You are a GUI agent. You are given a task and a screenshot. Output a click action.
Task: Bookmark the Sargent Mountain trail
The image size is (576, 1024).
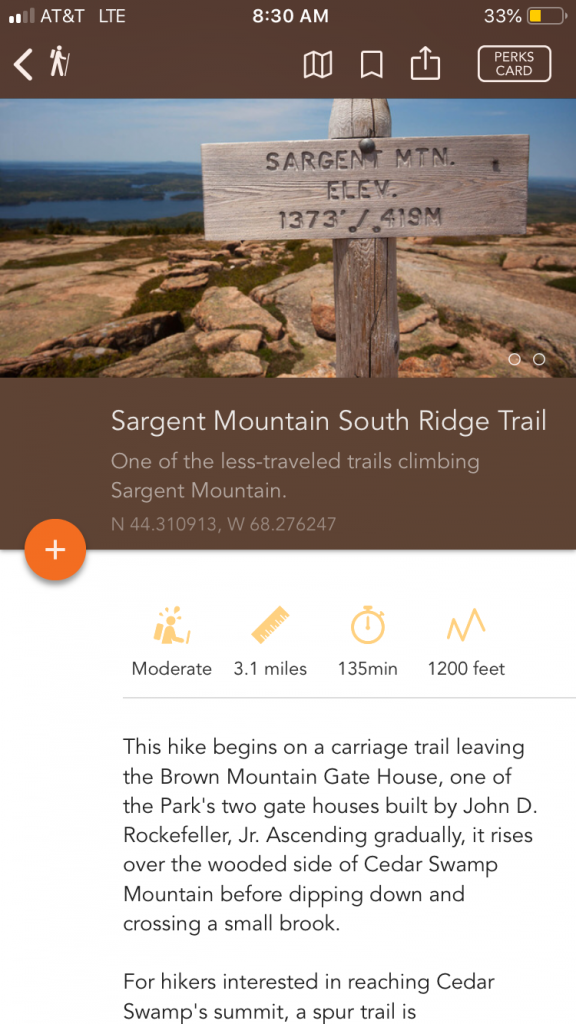[372, 65]
